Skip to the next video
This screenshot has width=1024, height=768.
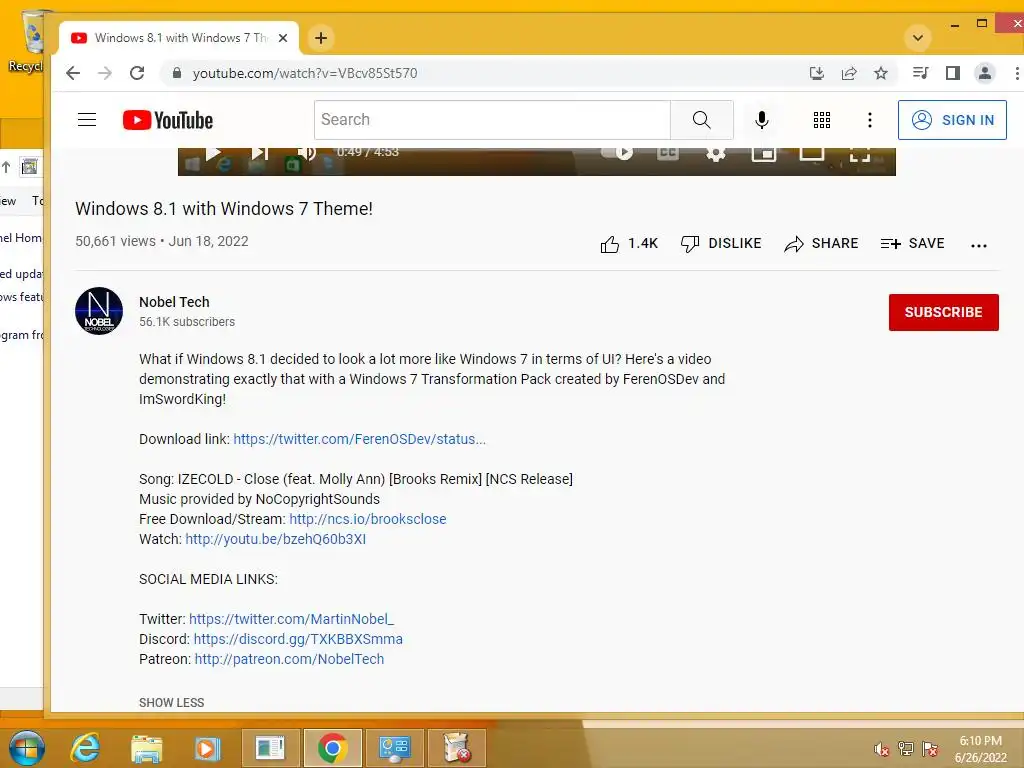pyautogui.click(x=260, y=153)
